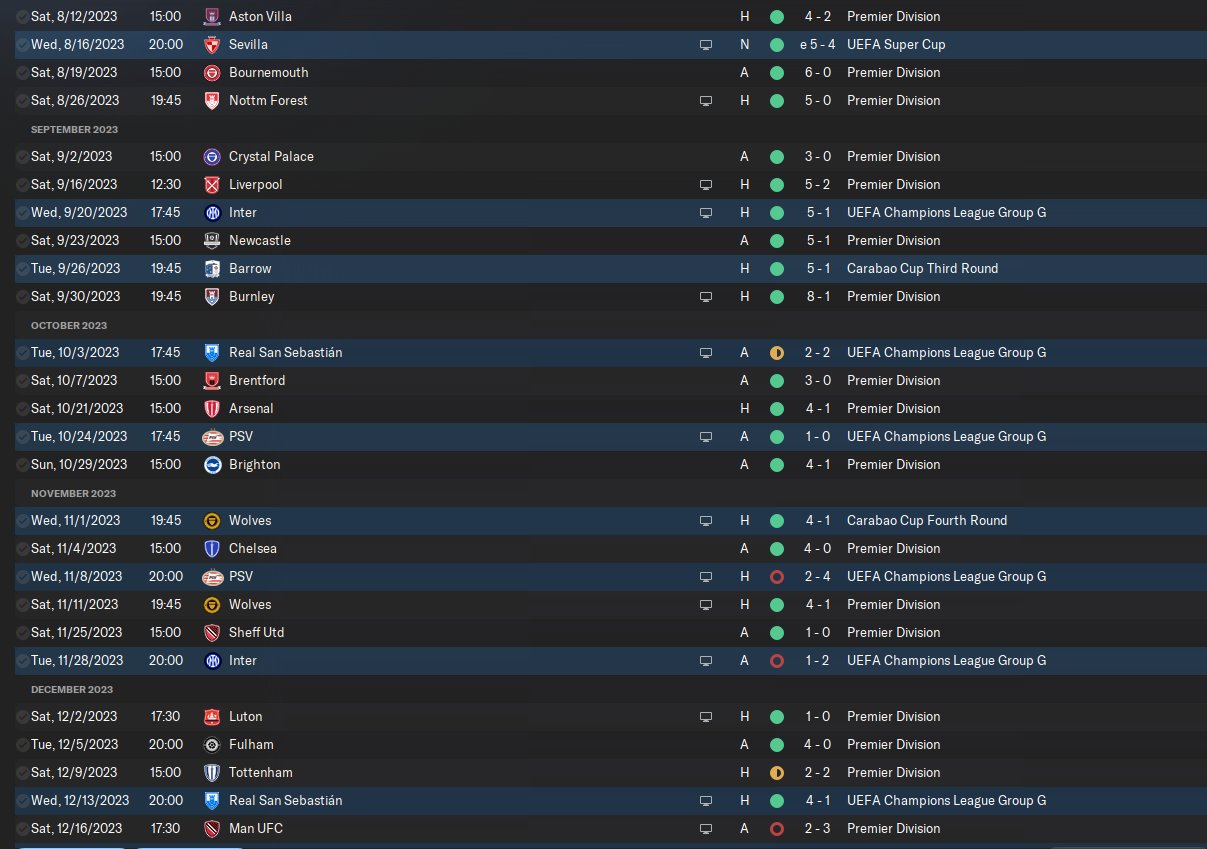Toggle the check mark beside Tue, 12/5/2023

click(x=22, y=745)
